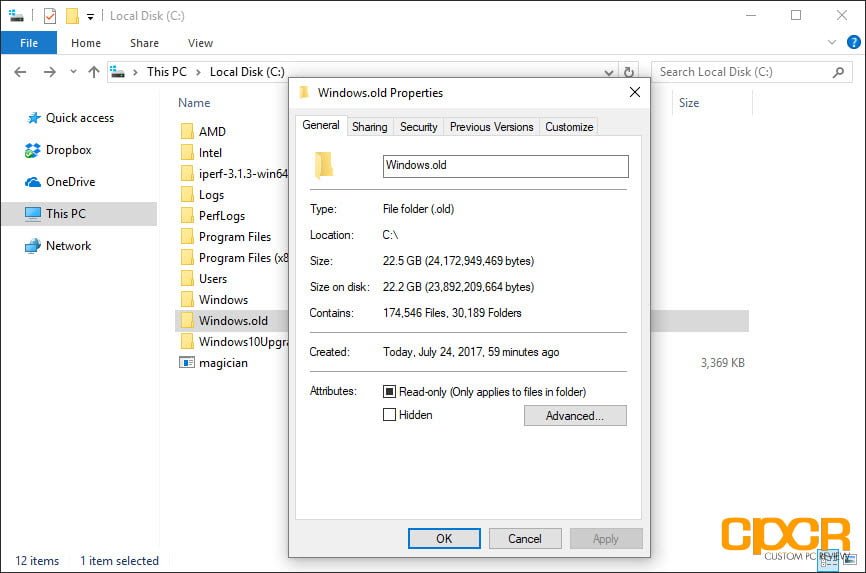Expand the ribbon with the chevron

pyautogui.click(x=832, y=42)
